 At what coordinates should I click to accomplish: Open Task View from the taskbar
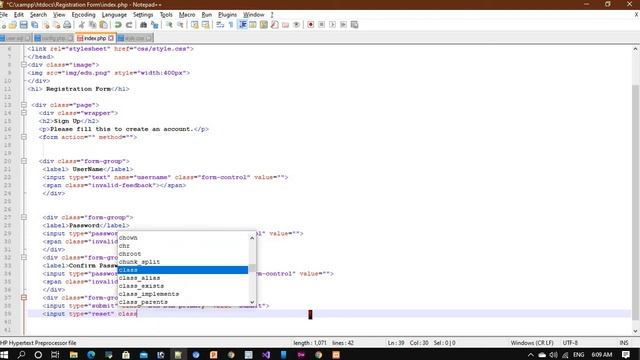(x=55, y=355)
